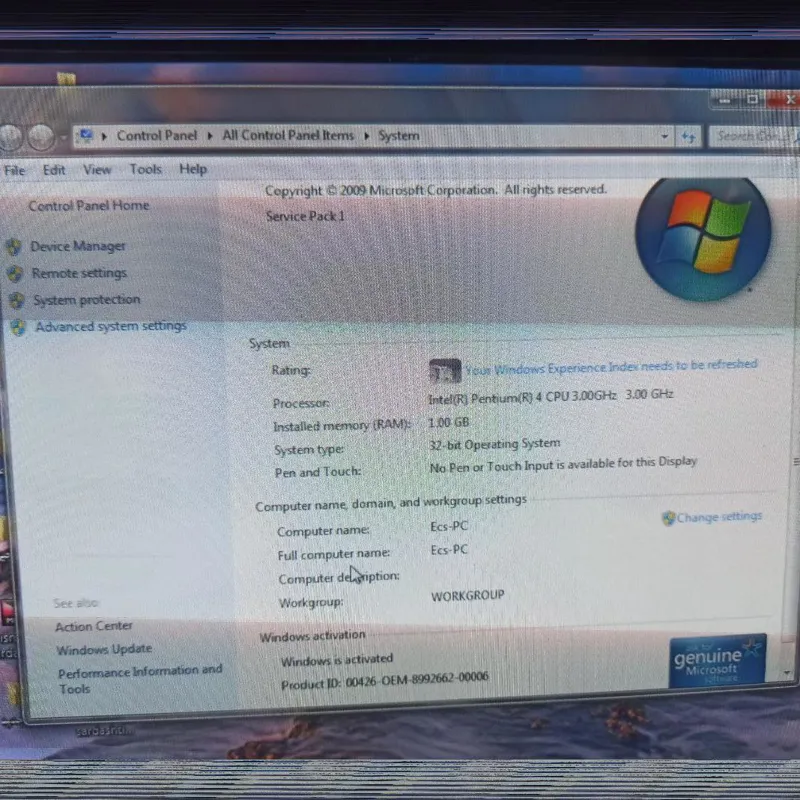800x800 pixels.
Task: Refresh the Windows Experience Index via its link
Action: point(611,367)
